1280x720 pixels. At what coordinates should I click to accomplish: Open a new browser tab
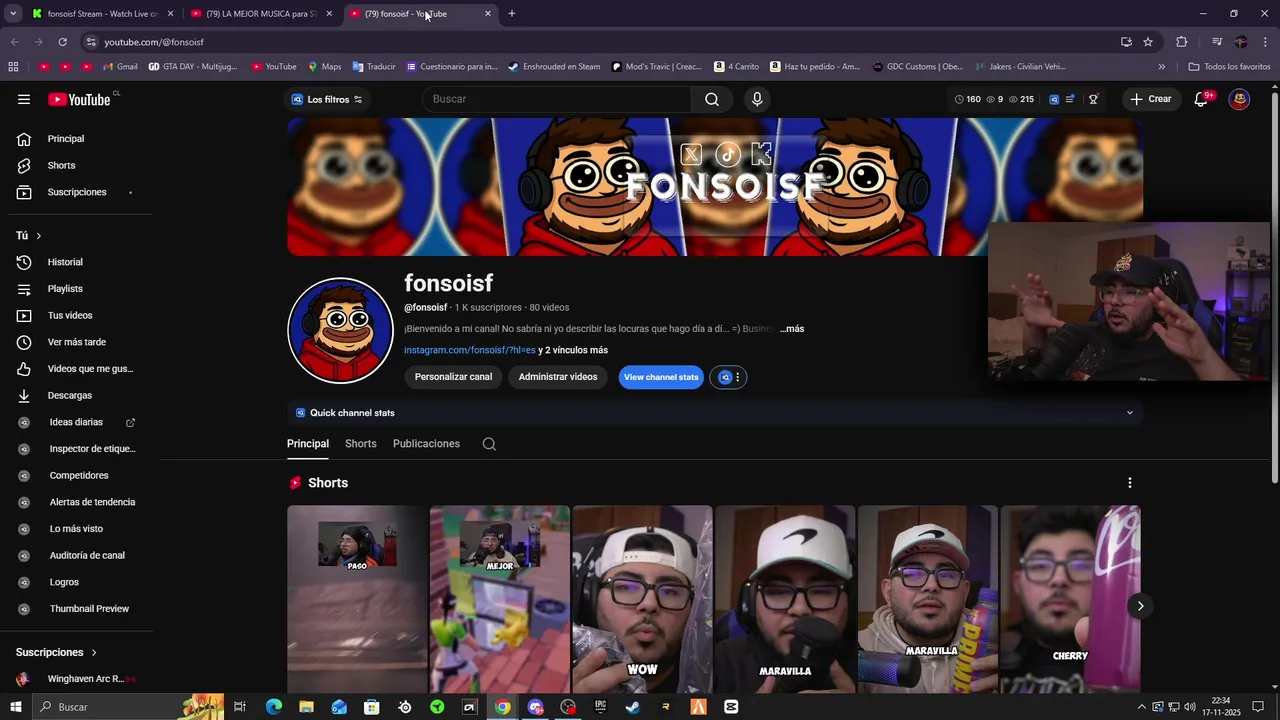point(512,14)
